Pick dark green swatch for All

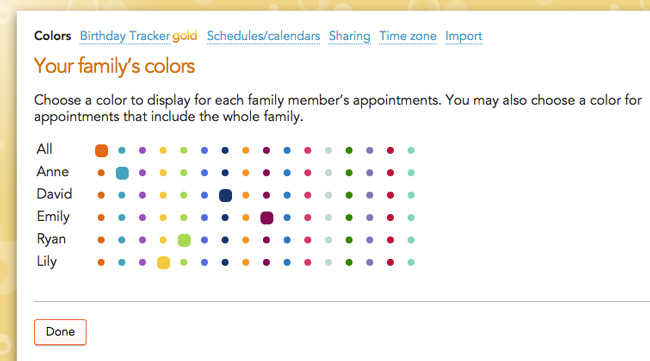[349, 150]
